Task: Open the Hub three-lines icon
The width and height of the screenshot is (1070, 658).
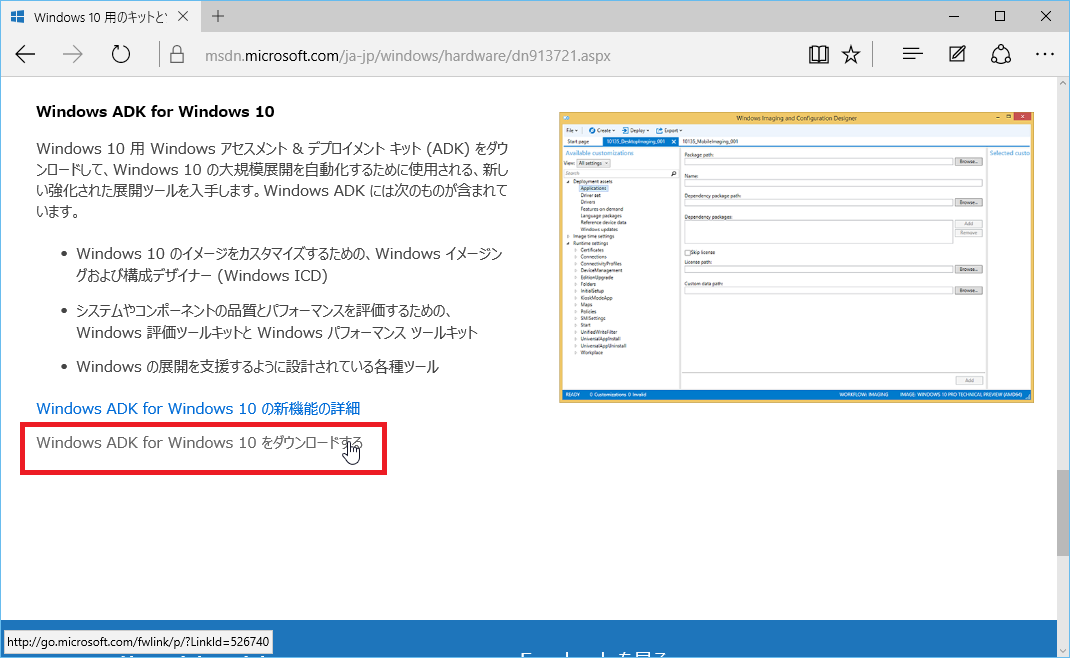Action: 912,54
